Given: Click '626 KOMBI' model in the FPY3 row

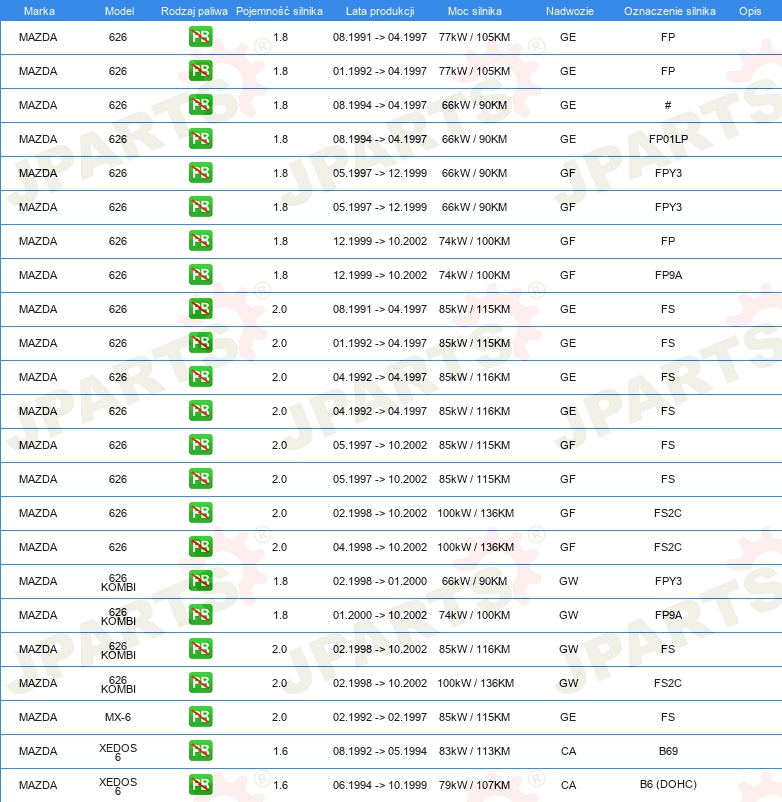Looking at the screenshot, I should pyautogui.click(x=118, y=583).
